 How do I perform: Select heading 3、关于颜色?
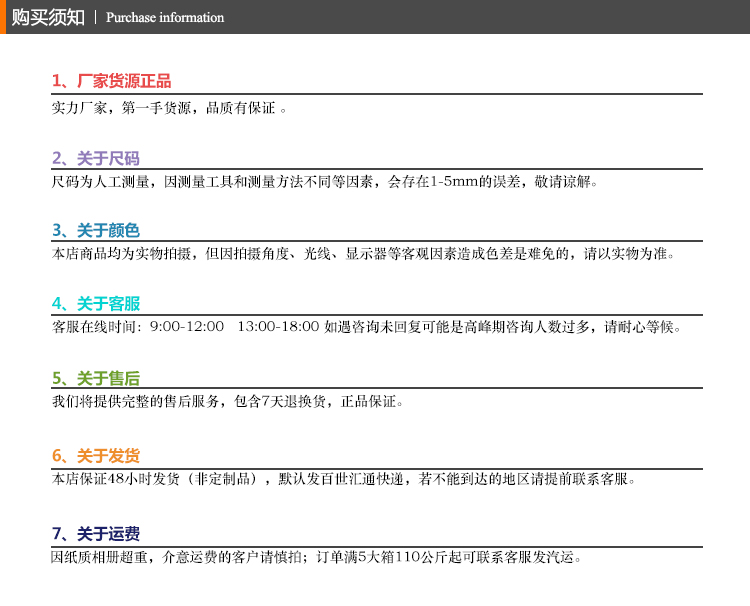[96, 230]
